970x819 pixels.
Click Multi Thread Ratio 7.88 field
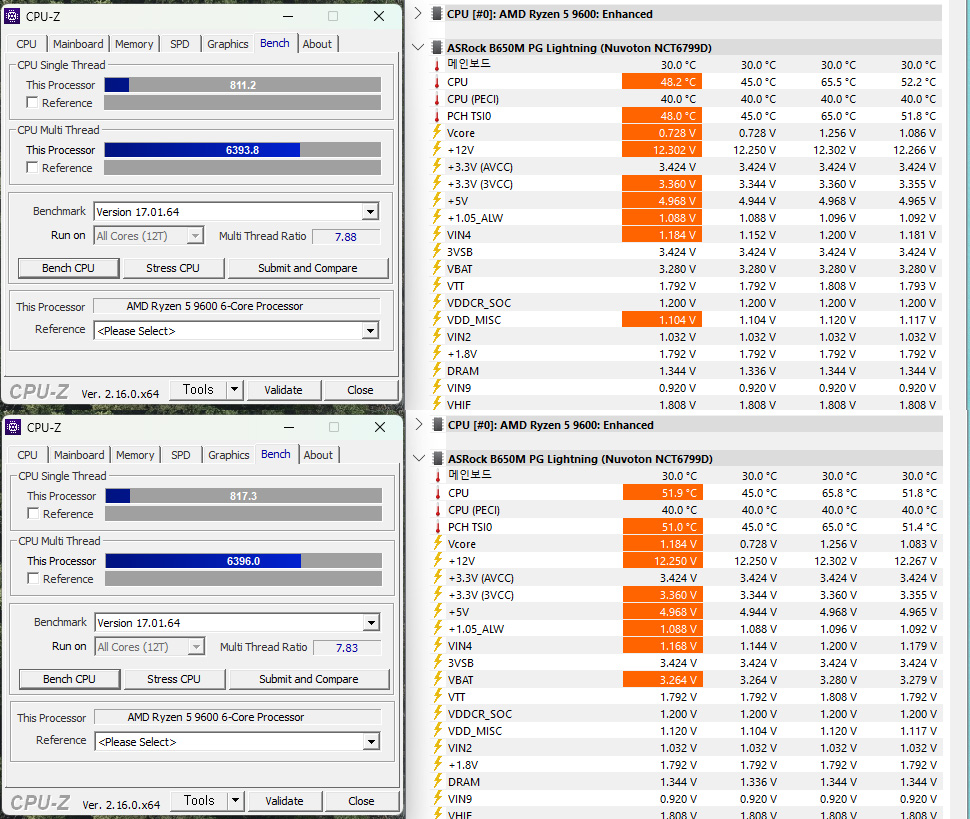(x=346, y=236)
